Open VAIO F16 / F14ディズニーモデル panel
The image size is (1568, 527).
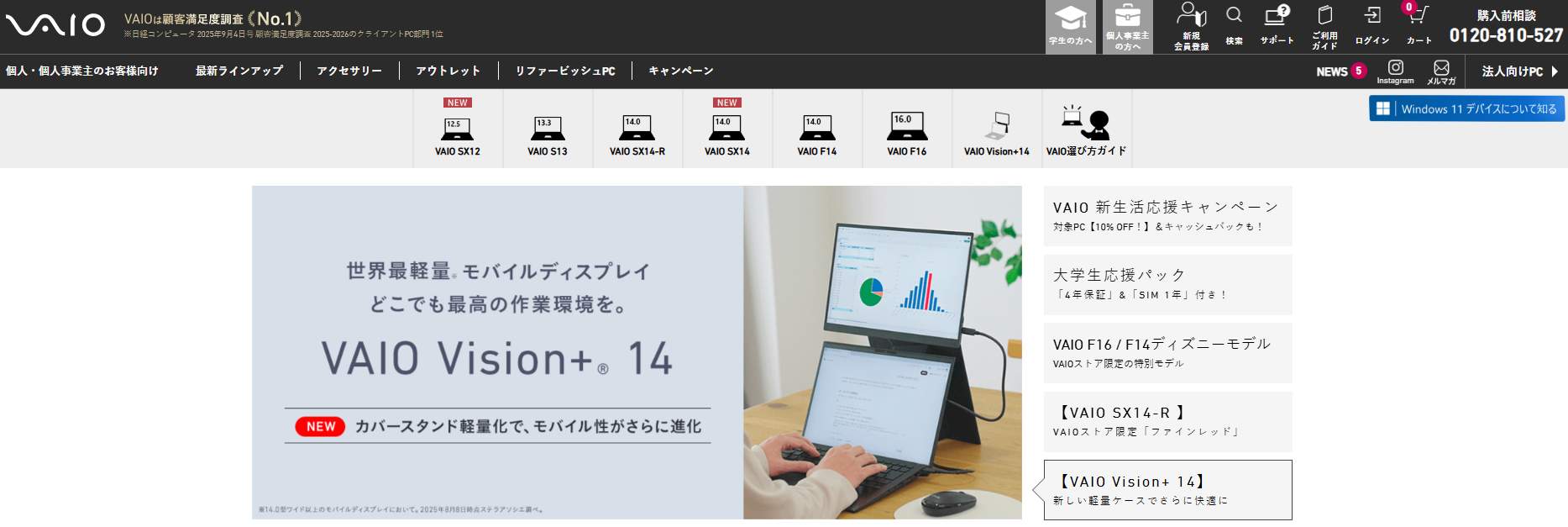(1167, 353)
